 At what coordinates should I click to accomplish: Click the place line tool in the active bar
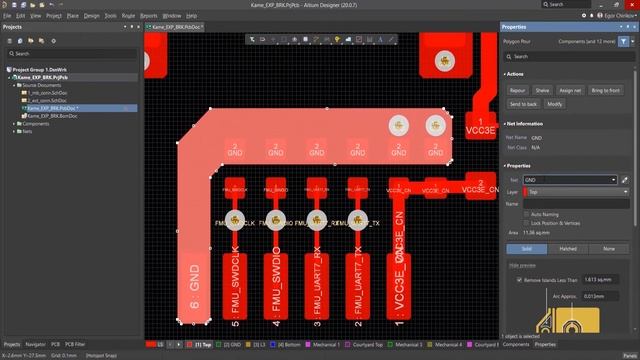pos(391,39)
